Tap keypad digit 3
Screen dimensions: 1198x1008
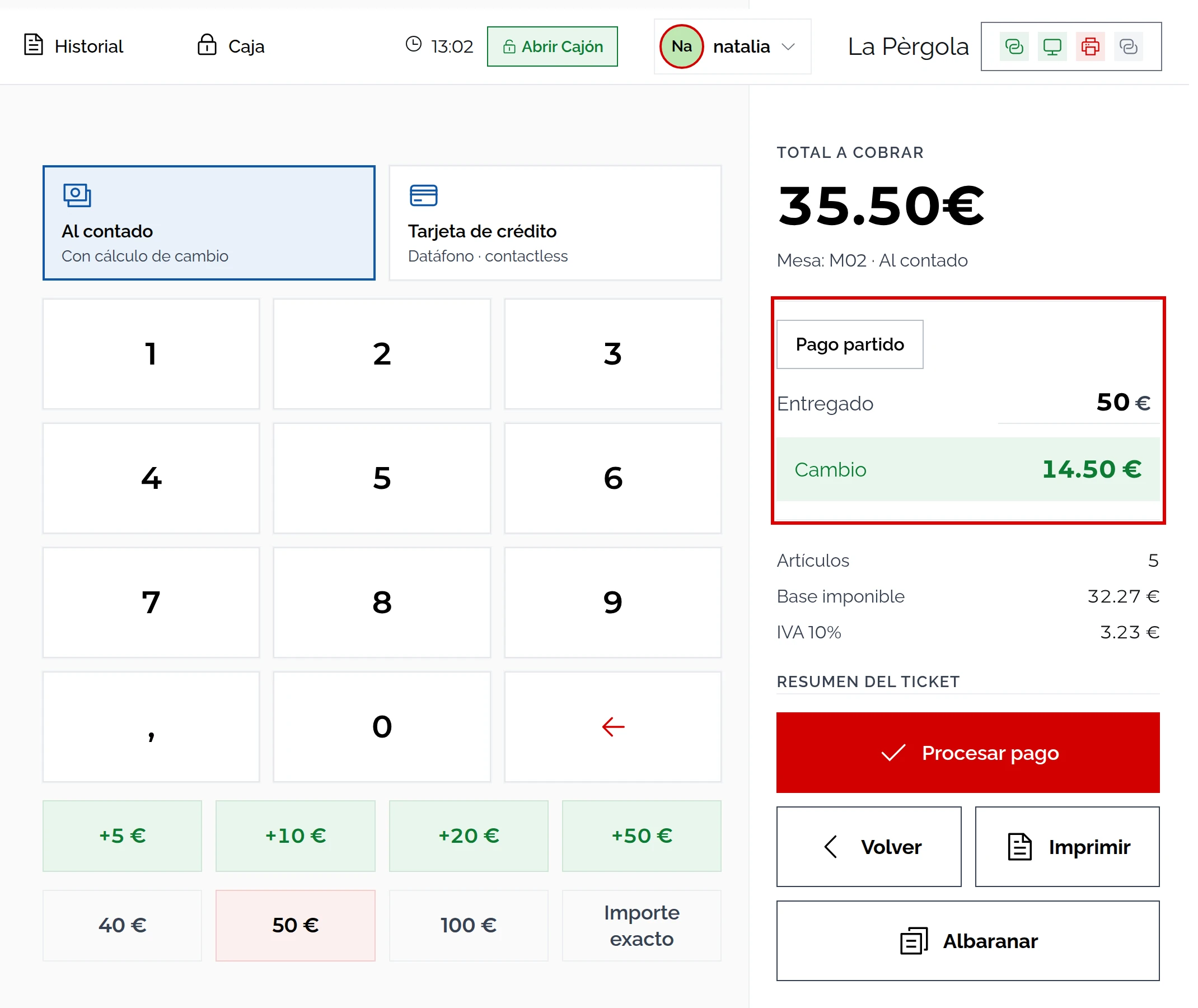point(613,354)
